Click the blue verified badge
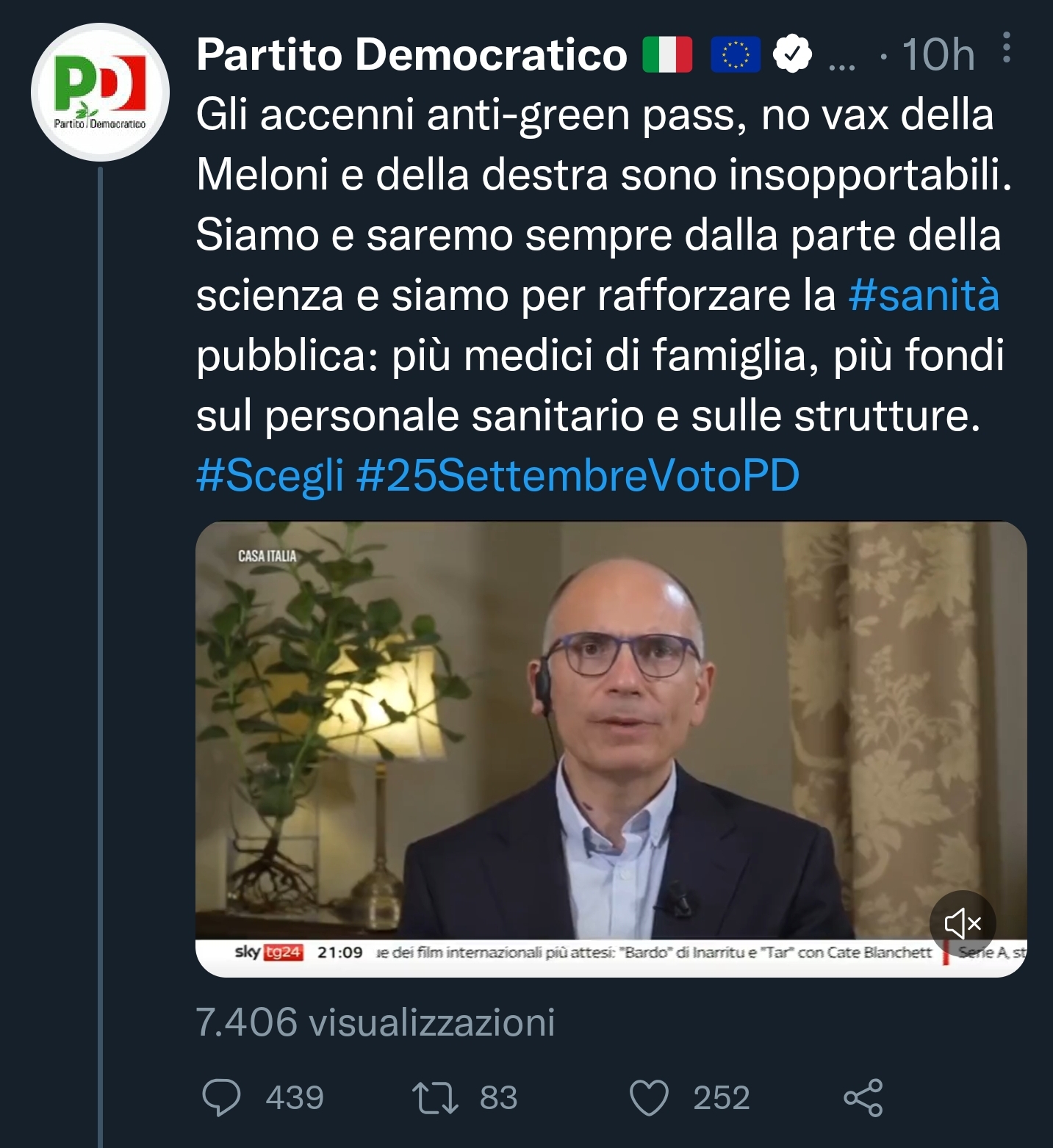The height and width of the screenshot is (1148, 1053). point(792,54)
